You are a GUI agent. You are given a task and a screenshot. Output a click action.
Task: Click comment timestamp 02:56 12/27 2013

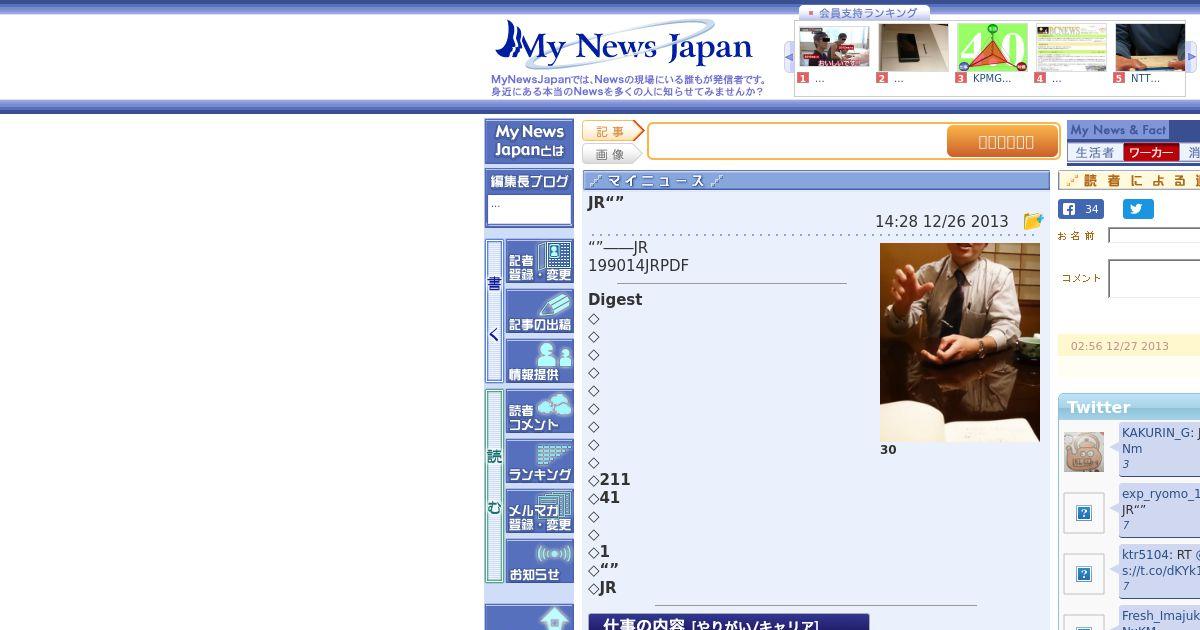[1120, 346]
